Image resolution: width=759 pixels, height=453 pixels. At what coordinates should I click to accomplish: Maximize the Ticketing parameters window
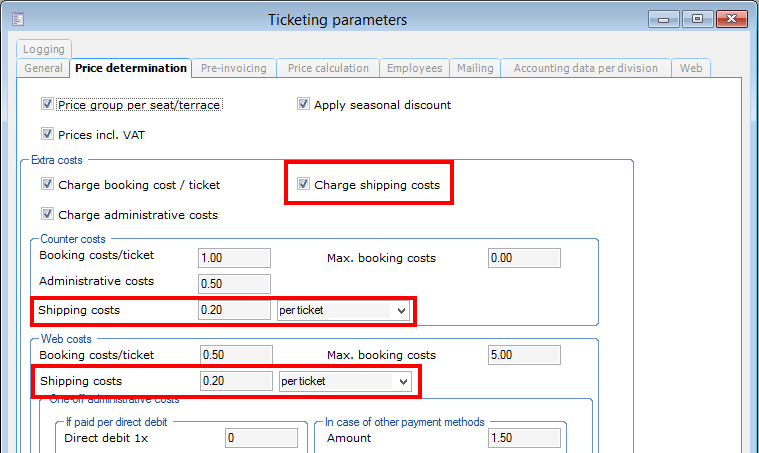(696, 19)
